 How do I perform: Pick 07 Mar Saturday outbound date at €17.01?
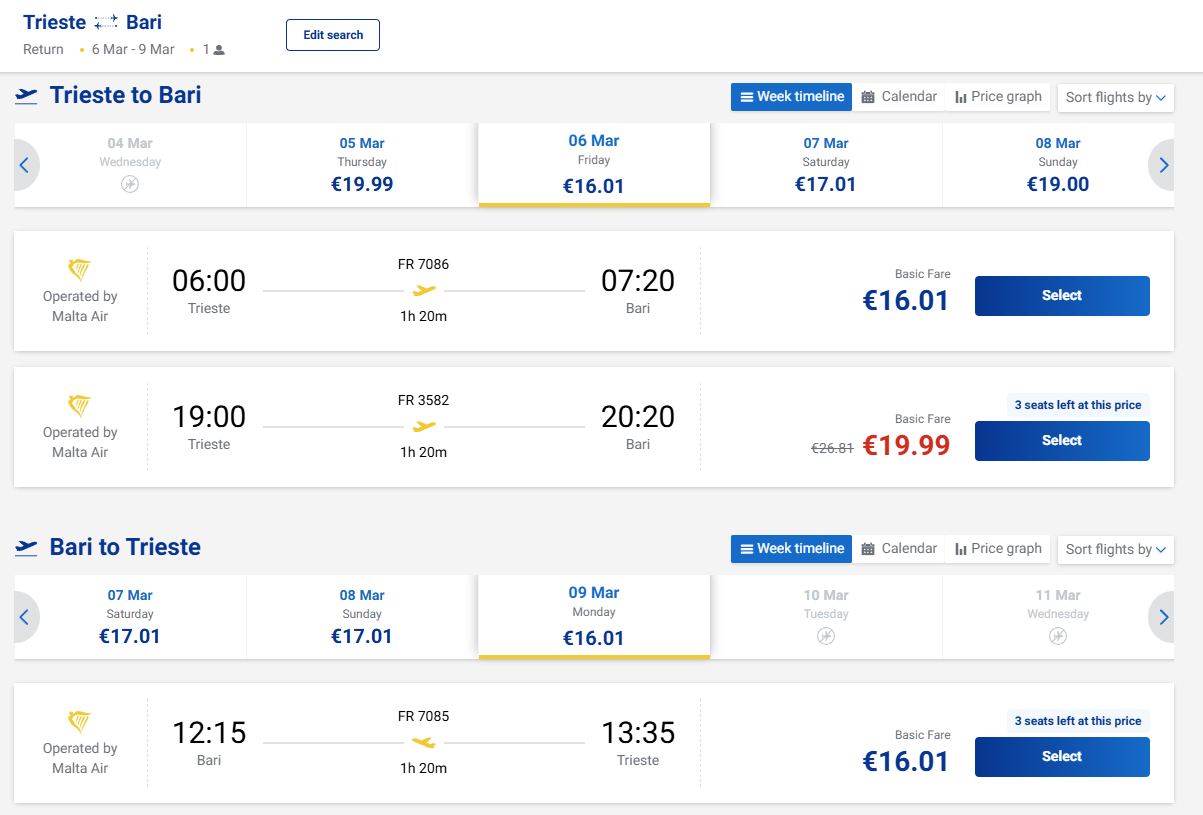tap(826, 165)
